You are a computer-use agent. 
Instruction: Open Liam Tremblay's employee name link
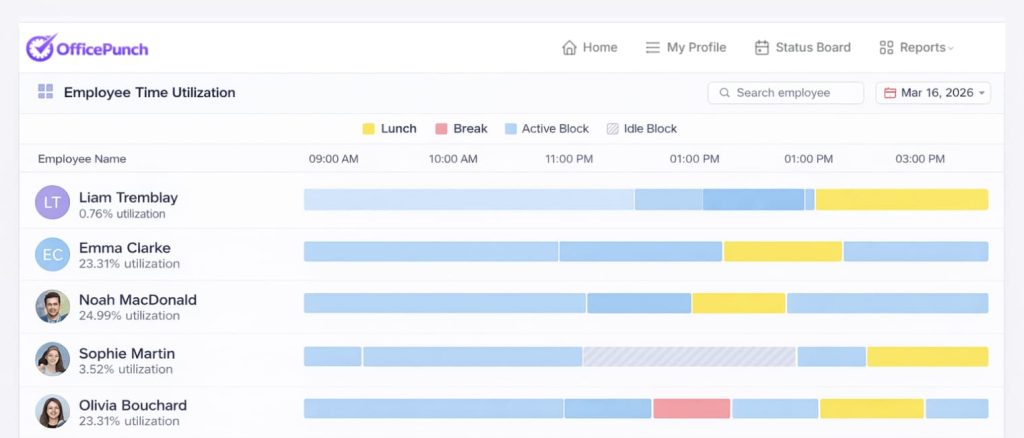[127, 197]
